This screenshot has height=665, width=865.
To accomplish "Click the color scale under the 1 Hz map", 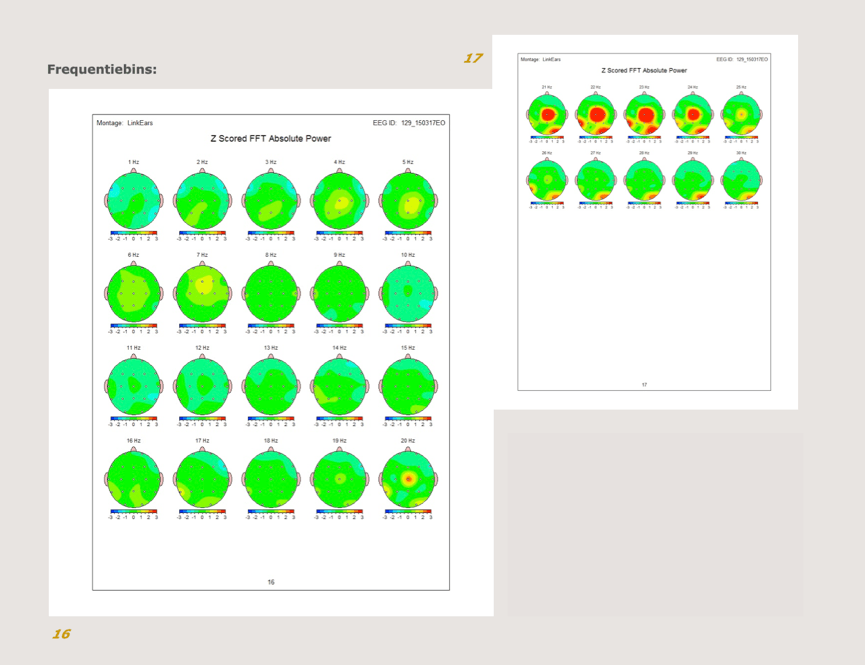I will (134, 236).
